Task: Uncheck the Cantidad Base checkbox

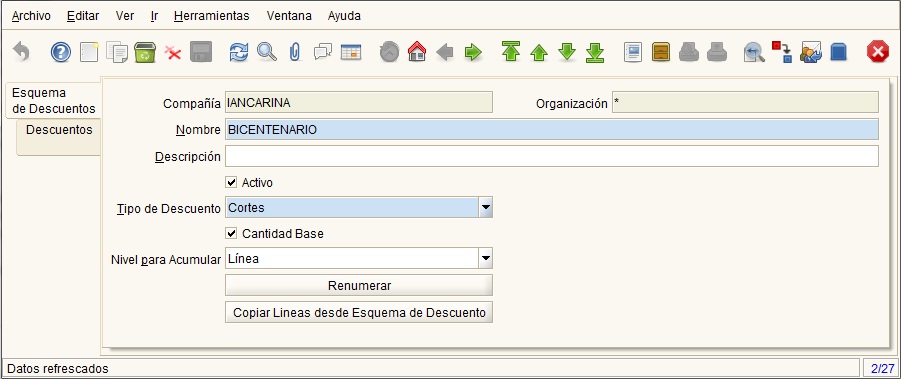Action: pyautogui.click(x=232, y=234)
